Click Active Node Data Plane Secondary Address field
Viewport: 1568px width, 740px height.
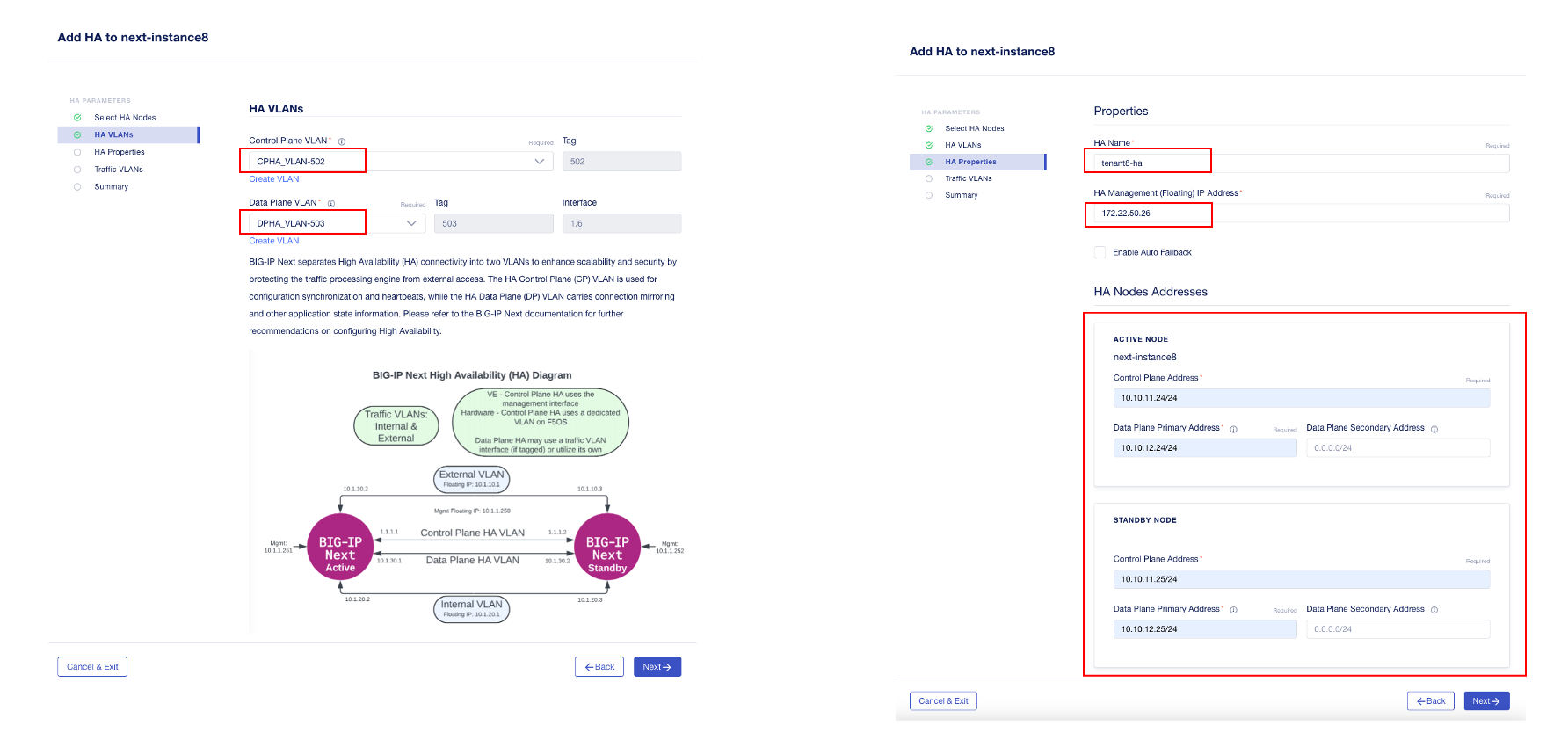point(1398,448)
